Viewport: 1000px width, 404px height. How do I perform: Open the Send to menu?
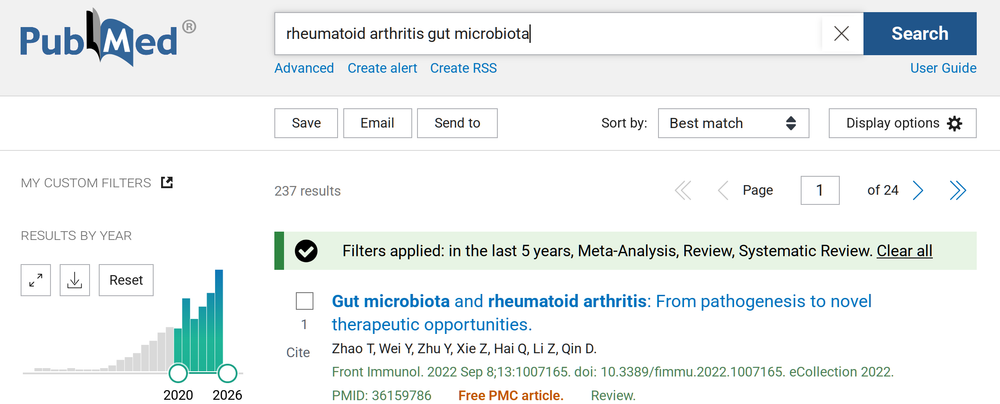point(457,123)
